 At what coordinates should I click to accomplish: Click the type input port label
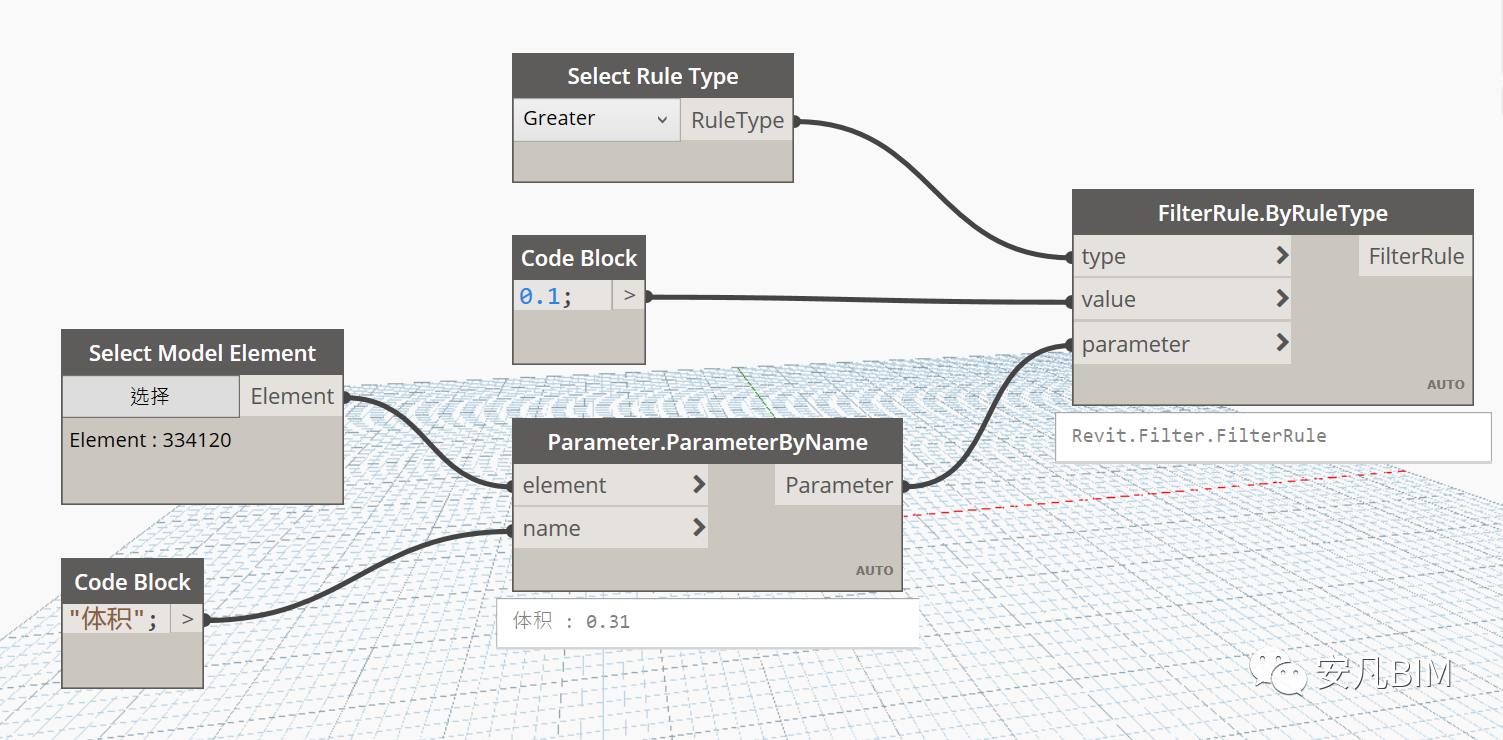pyautogui.click(x=1104, y=257)
